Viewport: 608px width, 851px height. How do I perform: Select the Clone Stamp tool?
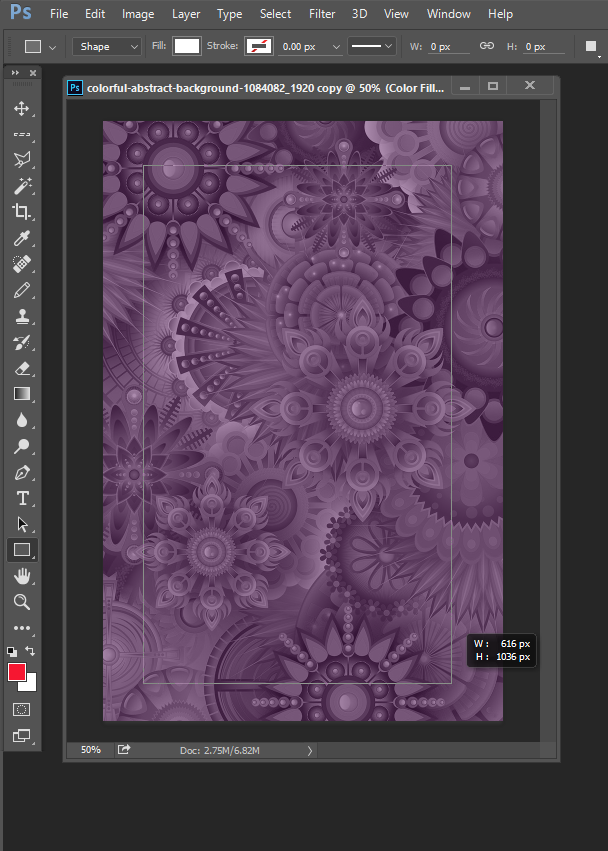(x=22, y=316)
